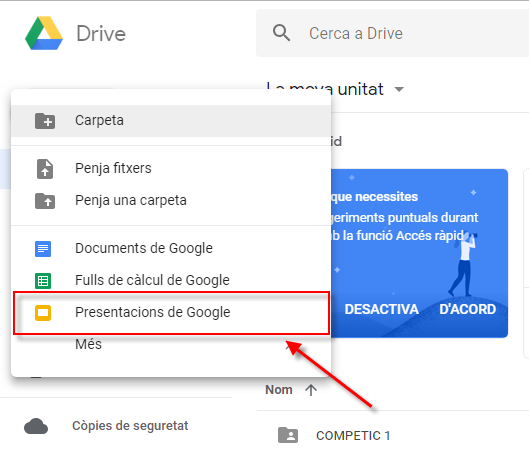Image resolution: width=529 pixels, height=454 pixels.
Task: Click the Nom column header
Action: click(279, 390)
